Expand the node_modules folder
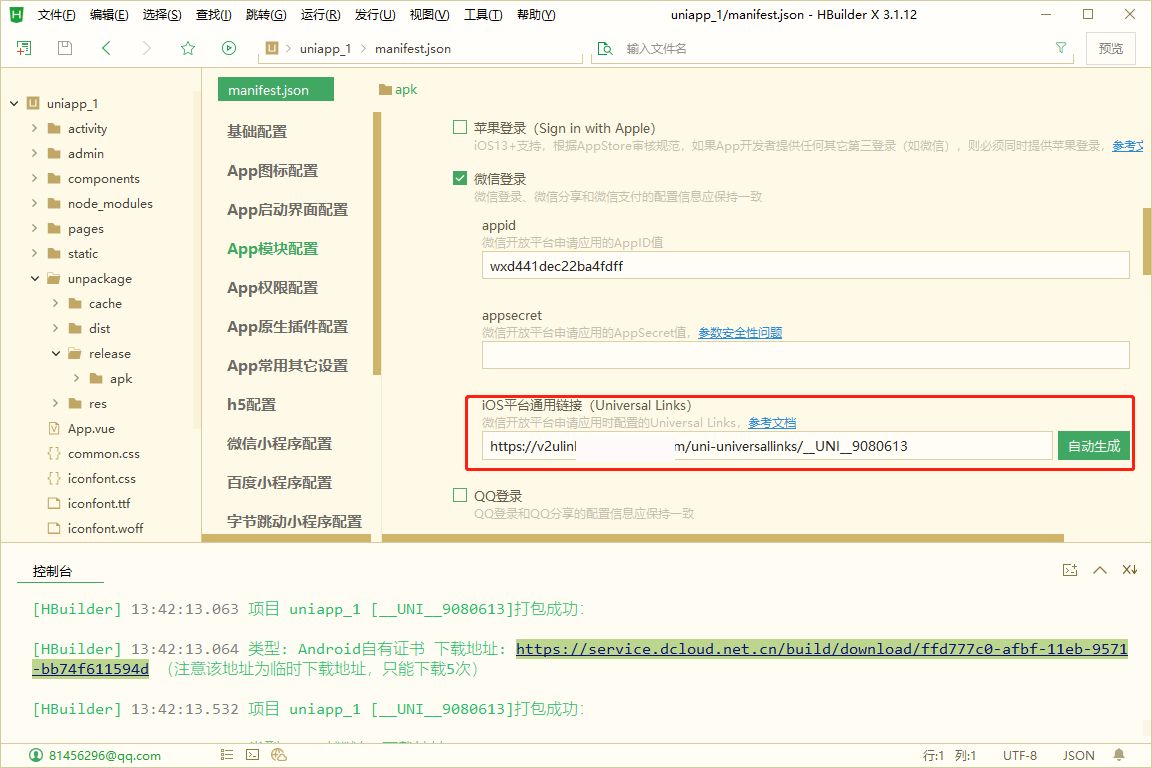The image size is (1152, 768). point(35,203)
